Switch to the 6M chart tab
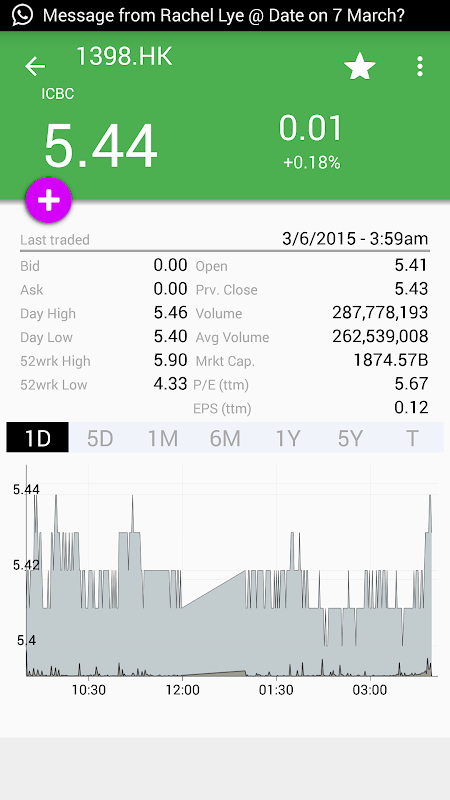450x800 pixels. click(x=225, y=438)
